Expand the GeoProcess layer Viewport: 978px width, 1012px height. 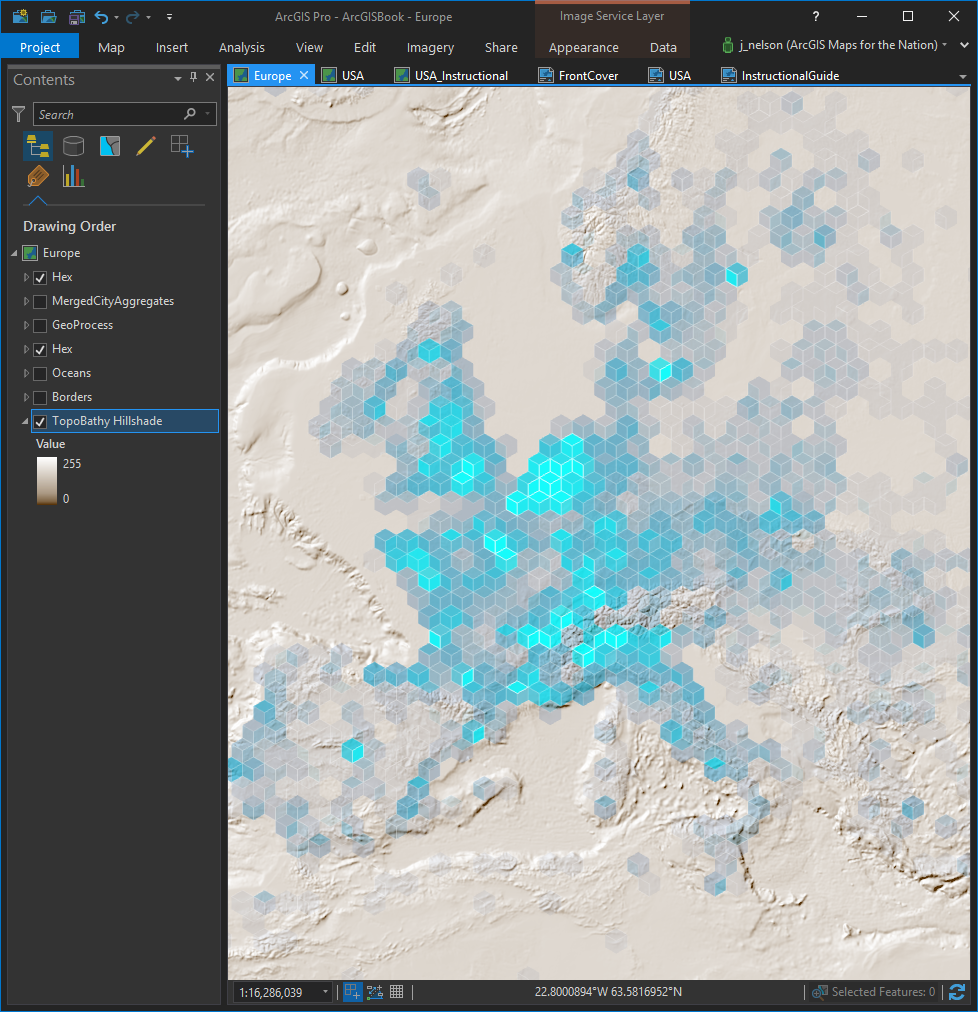pos(26,325)
